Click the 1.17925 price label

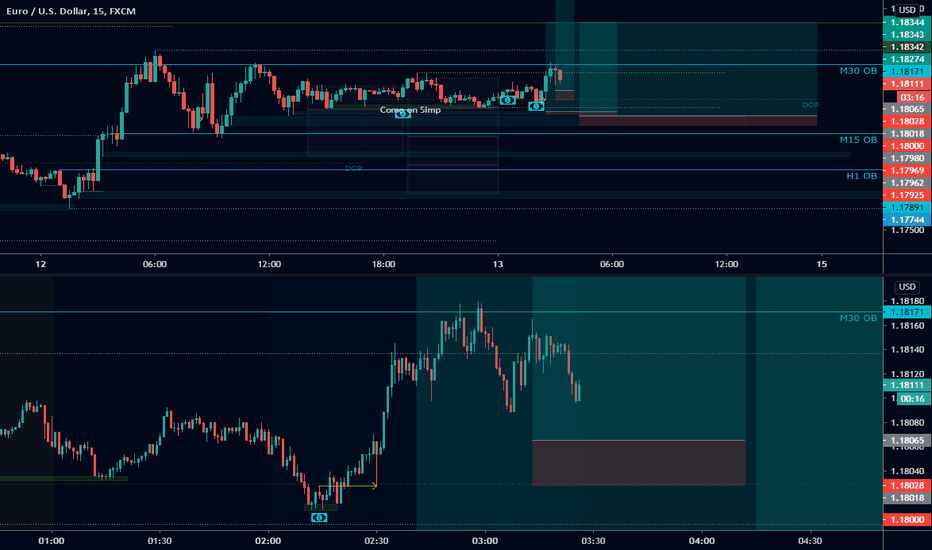(907, 195)
